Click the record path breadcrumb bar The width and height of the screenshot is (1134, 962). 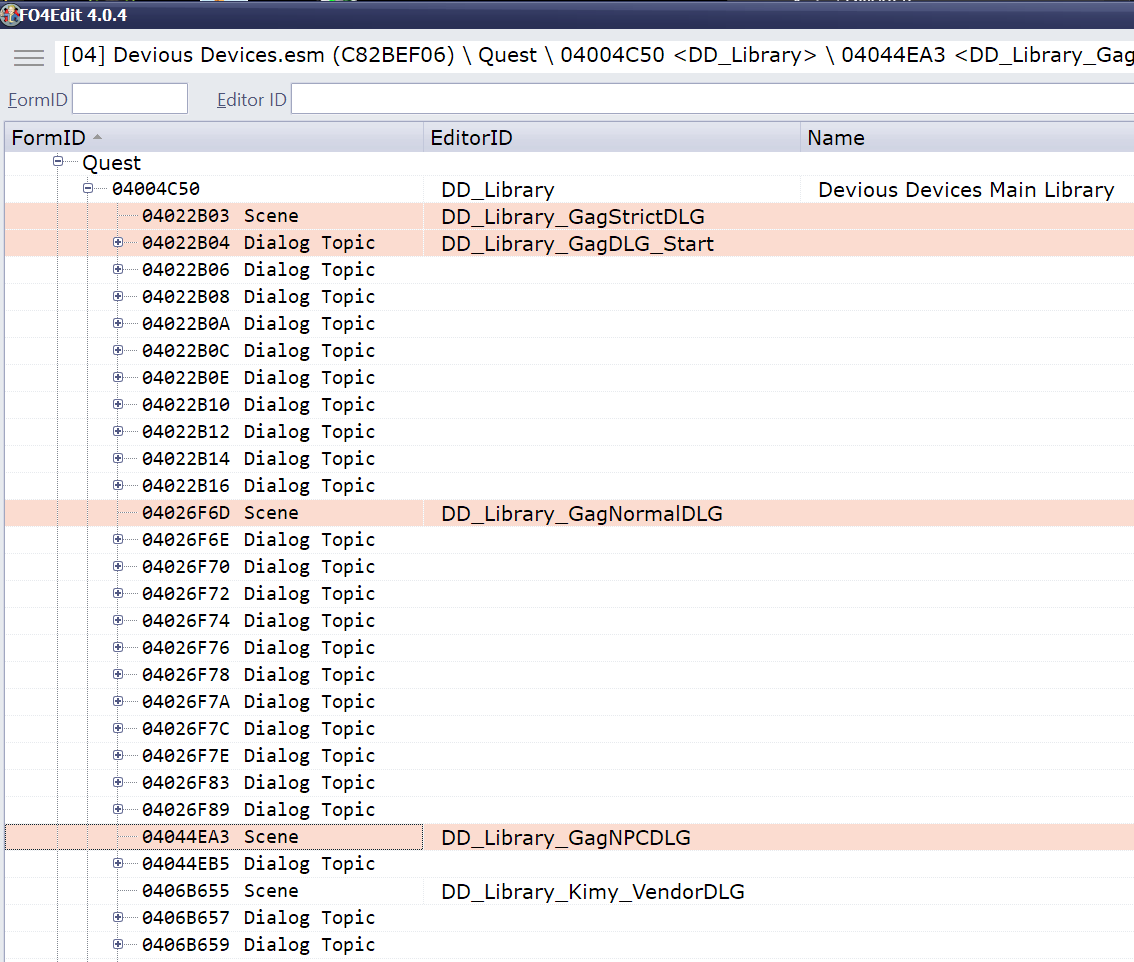click(x=594, y=56)
